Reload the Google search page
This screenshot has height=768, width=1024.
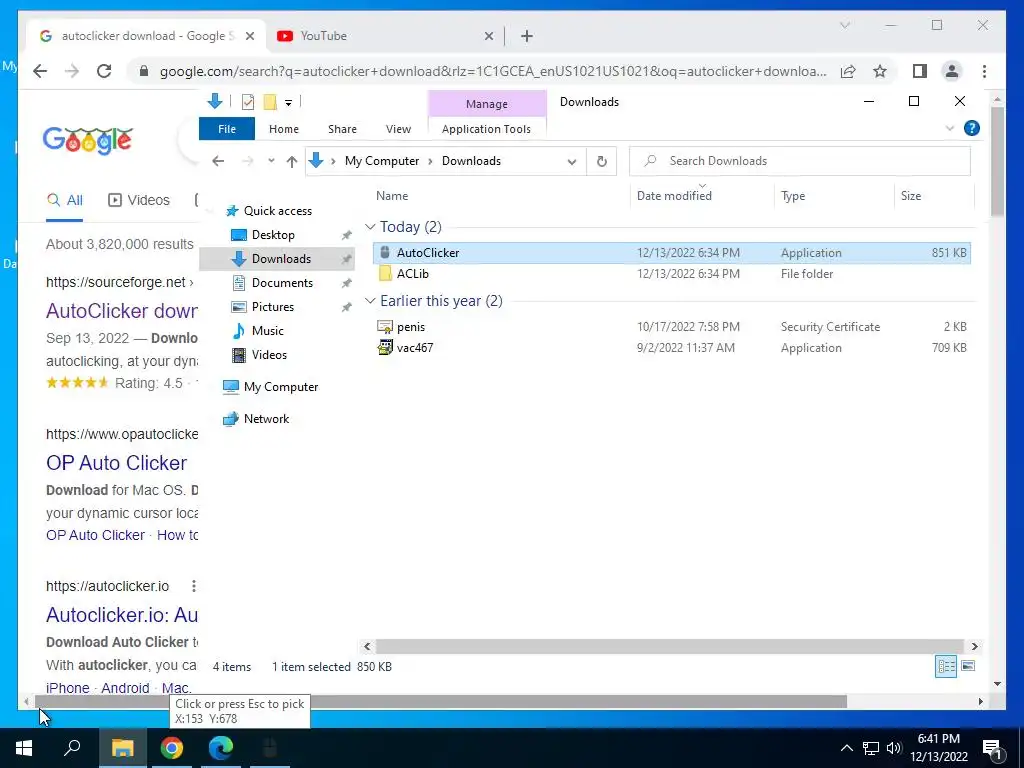tap(104, 71)
